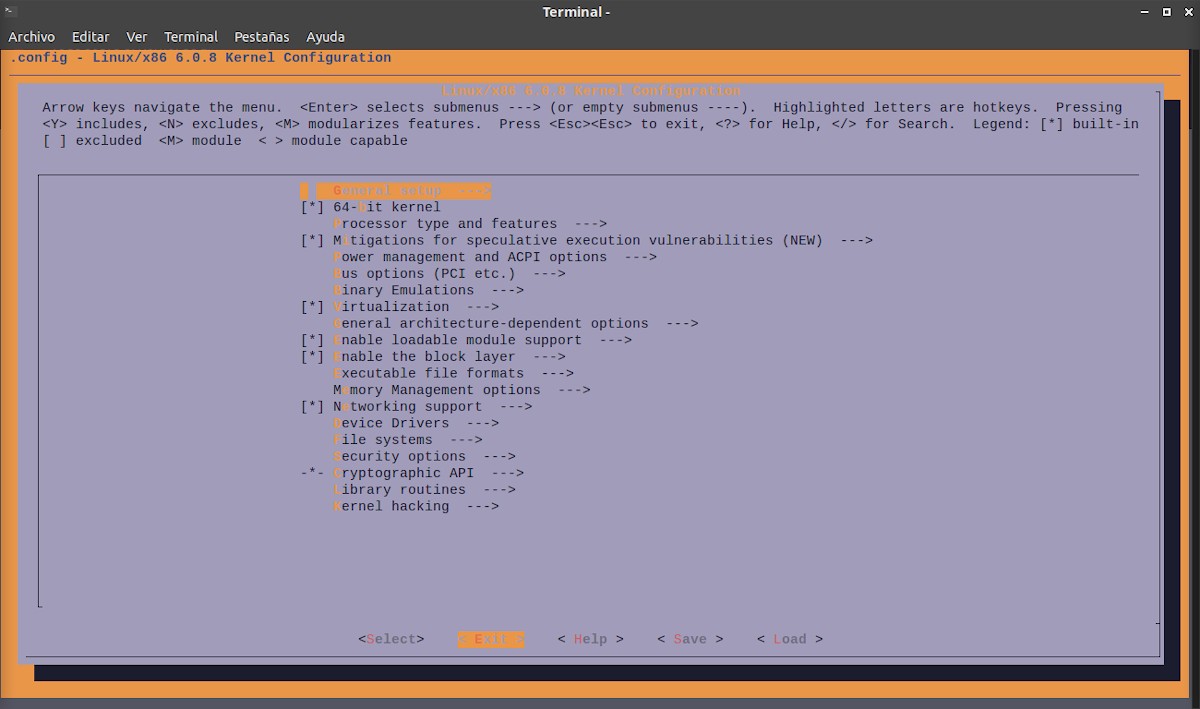Click the <Select> button

391,639
